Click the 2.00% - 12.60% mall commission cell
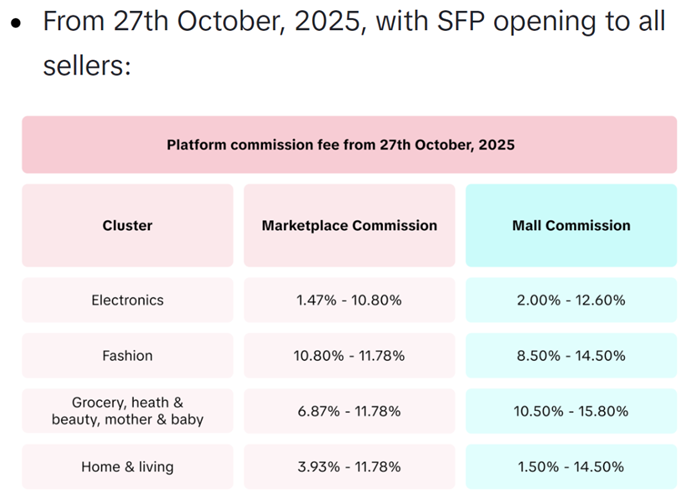695x501 pixels. click(x=571, y=300)
